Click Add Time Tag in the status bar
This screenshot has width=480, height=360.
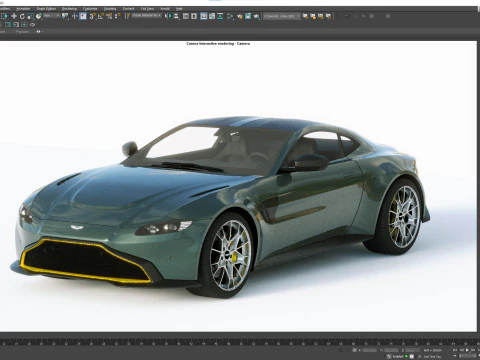[x=432, y=356]
